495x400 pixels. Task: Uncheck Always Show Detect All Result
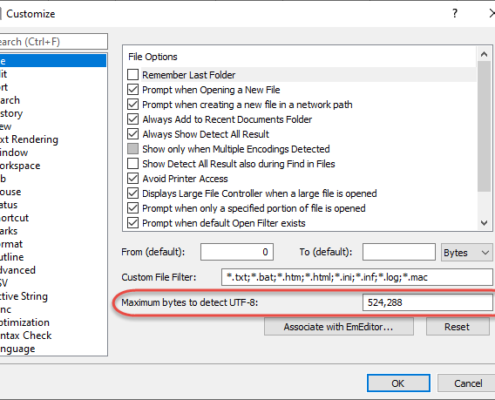[133, 134]
